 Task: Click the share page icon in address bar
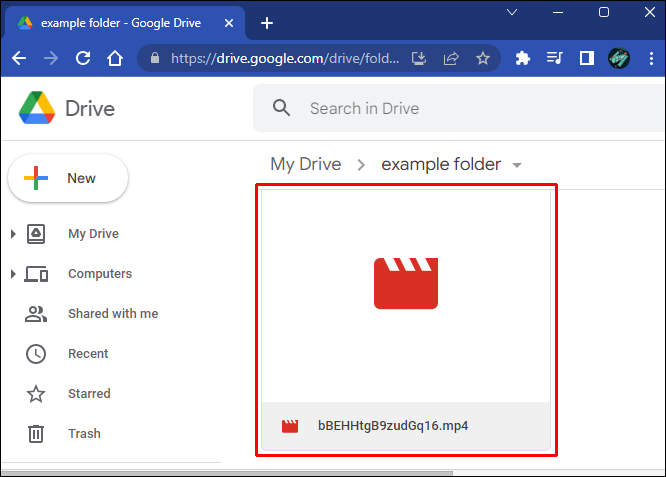[x=451, y=58]
